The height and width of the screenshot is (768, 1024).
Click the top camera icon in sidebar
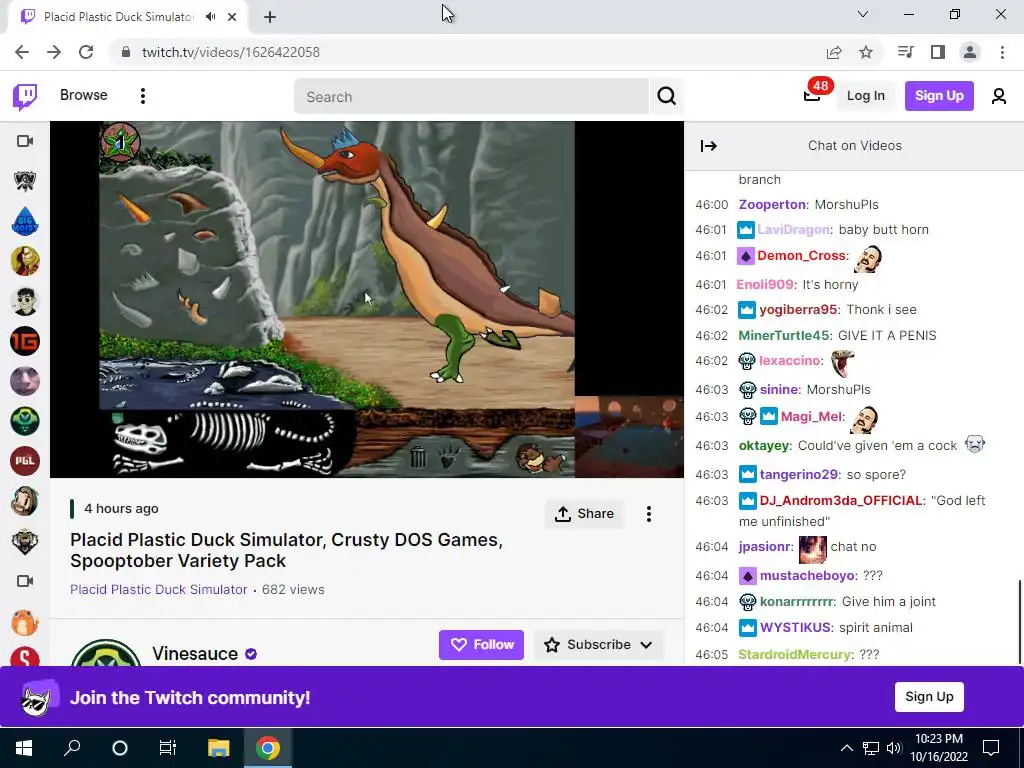click(25, 141)
